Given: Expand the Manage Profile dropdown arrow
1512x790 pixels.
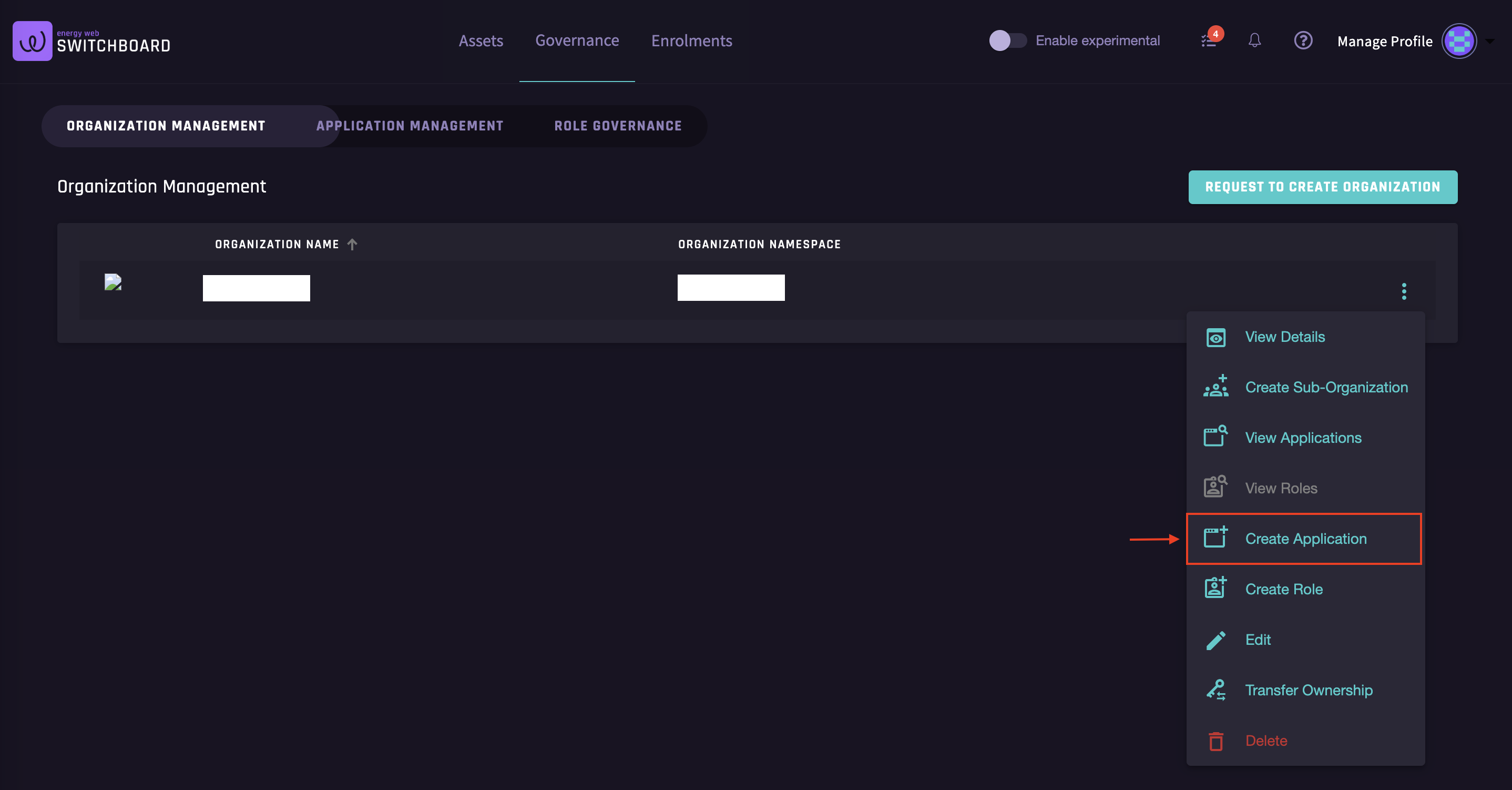Looking at the screenshot, I should 1490,41.
